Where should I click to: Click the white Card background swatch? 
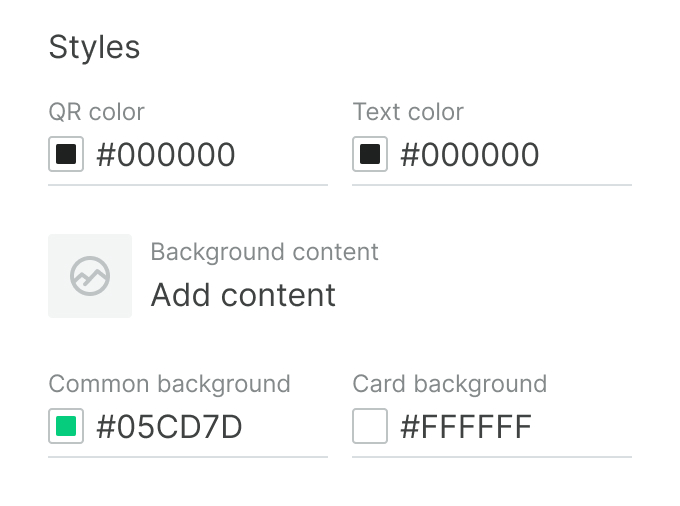(x=370, y=427)
